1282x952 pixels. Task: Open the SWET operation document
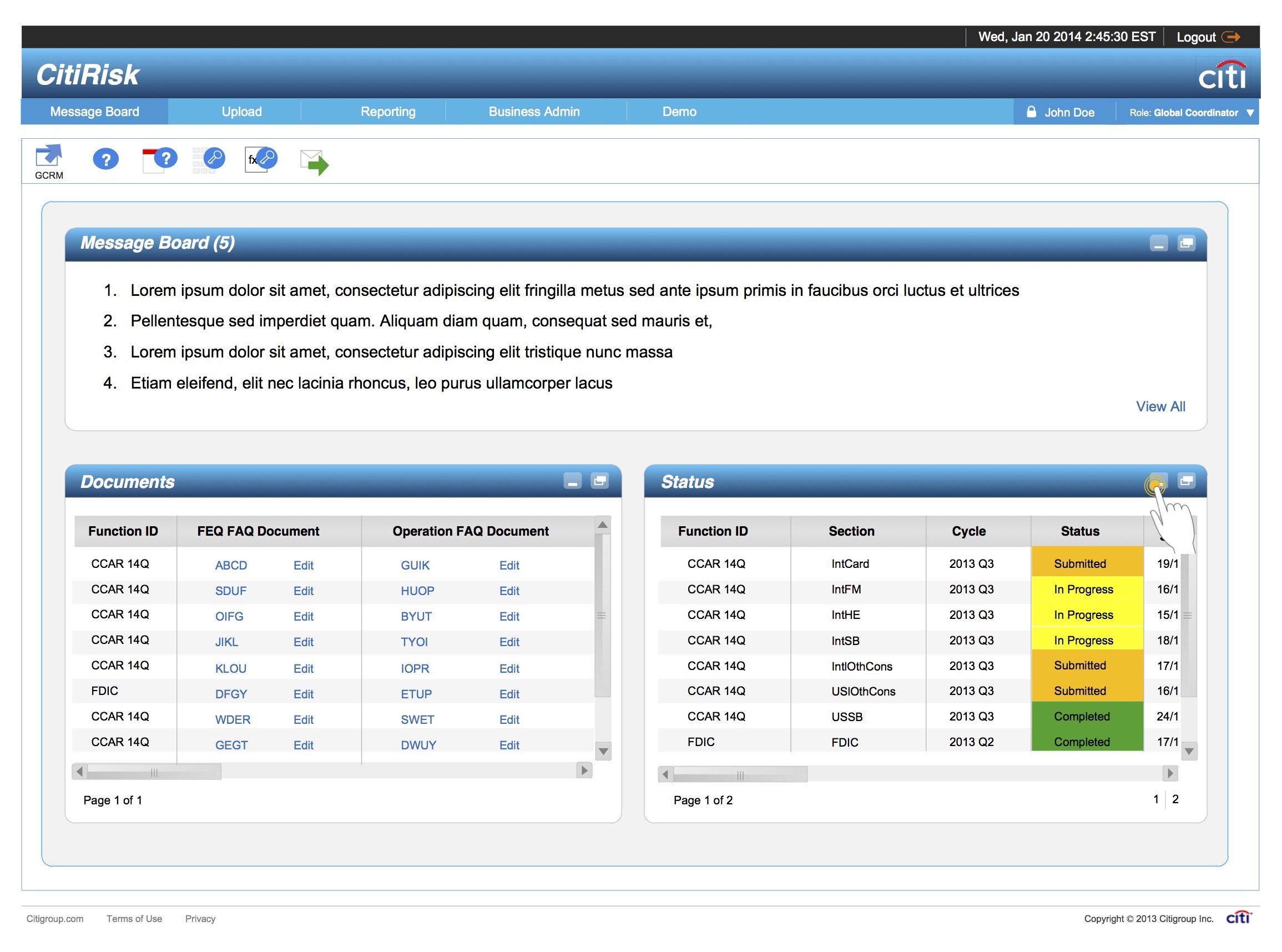click(417, 720)
